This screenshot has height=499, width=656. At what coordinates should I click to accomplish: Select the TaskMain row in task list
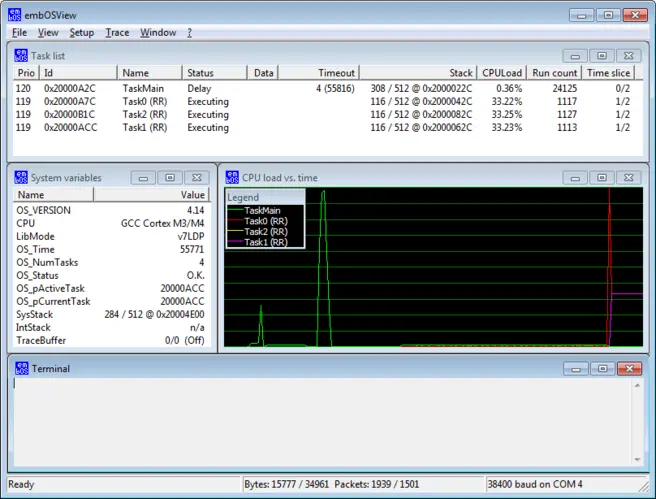tap(149, 88)
